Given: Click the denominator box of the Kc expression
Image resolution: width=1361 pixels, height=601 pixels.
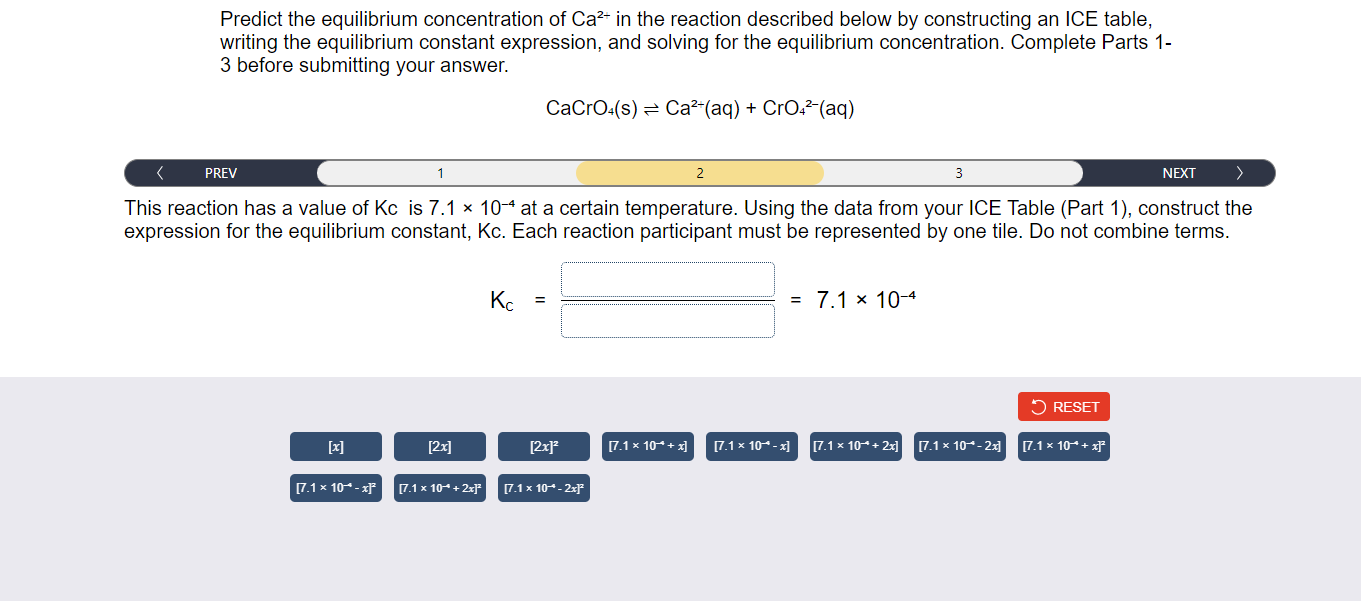Looking at the screenshot, I should click(x=668, y=320).
